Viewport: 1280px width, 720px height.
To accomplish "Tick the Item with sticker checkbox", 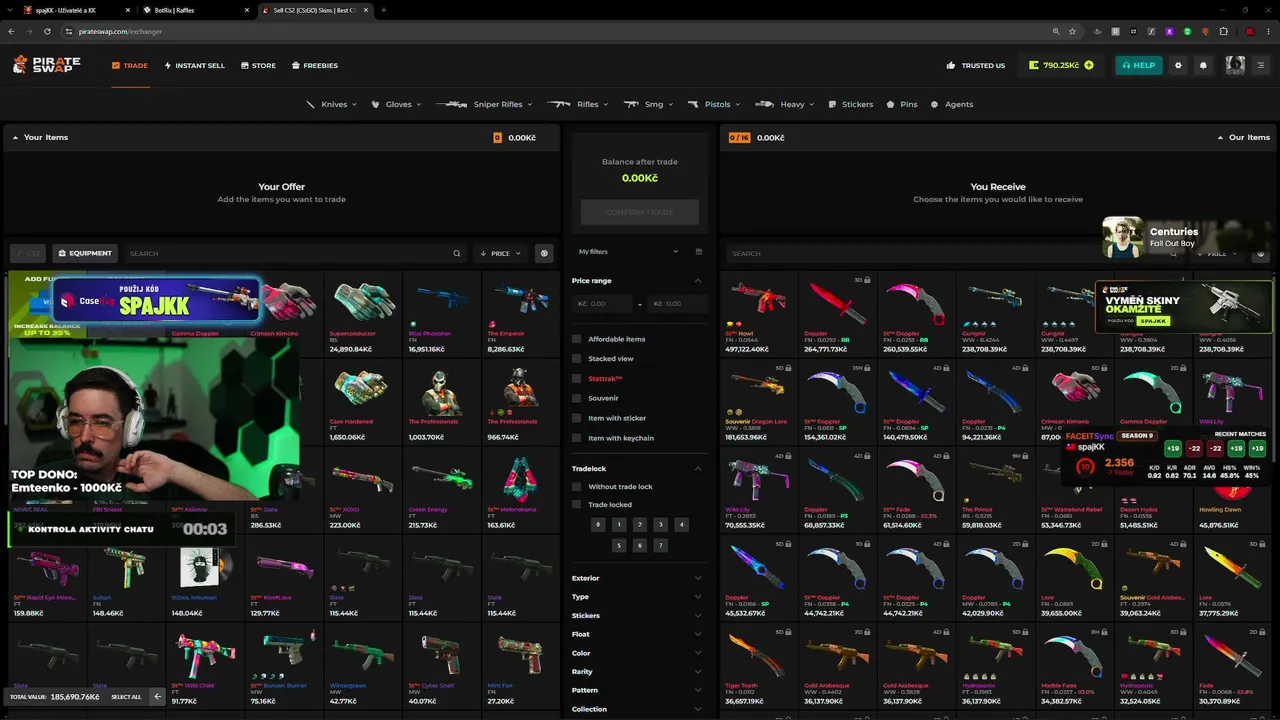I will [x=576, y=418].
